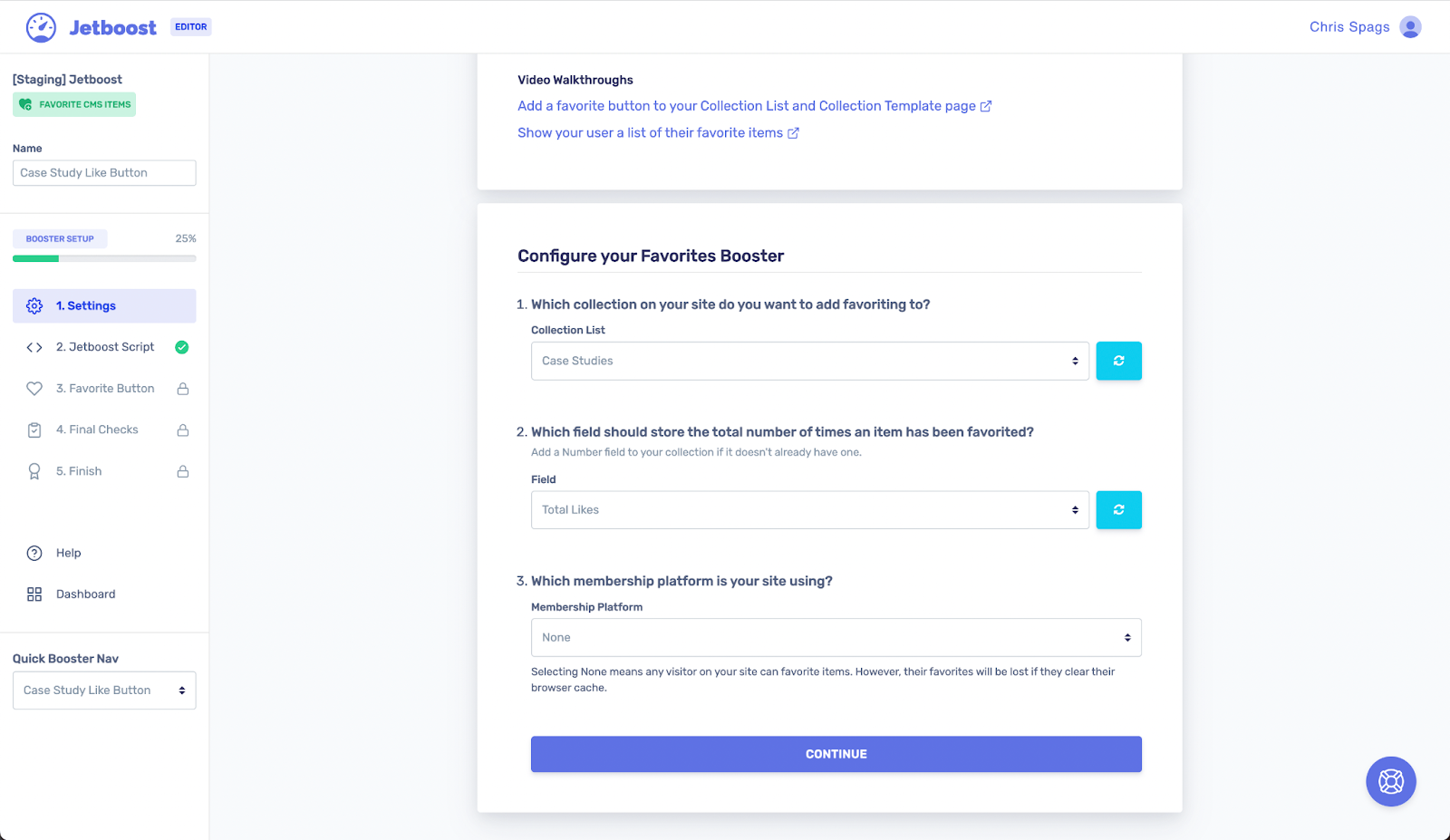Image resolution: width=1450 pixels, height=840 pixels.
Task: Click the Final Checks clipboard icon
Action: click(x=34, y=430)
